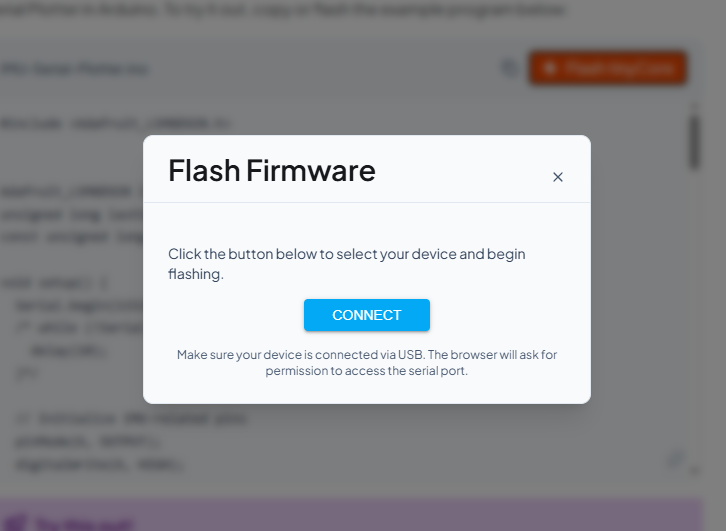Click the blurred paragraph above the code block

point(285,10)
